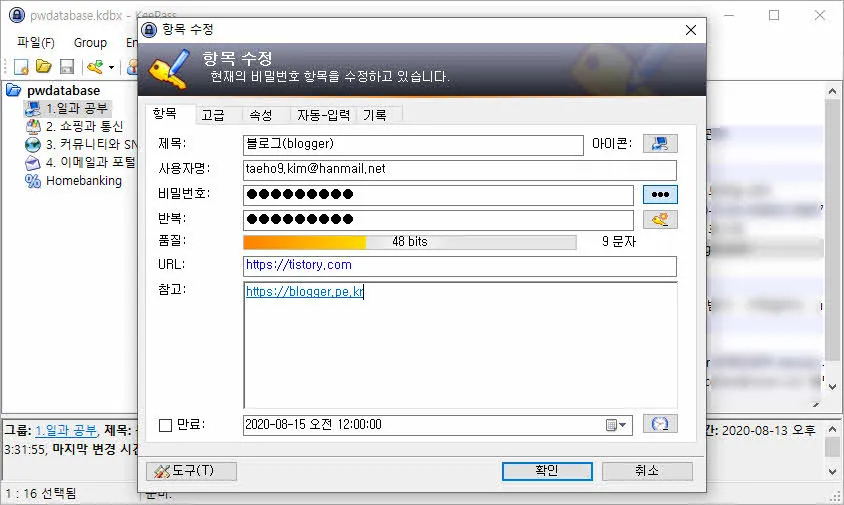
Task: Click the Save database floppy icon
Action: coord(67,67)
